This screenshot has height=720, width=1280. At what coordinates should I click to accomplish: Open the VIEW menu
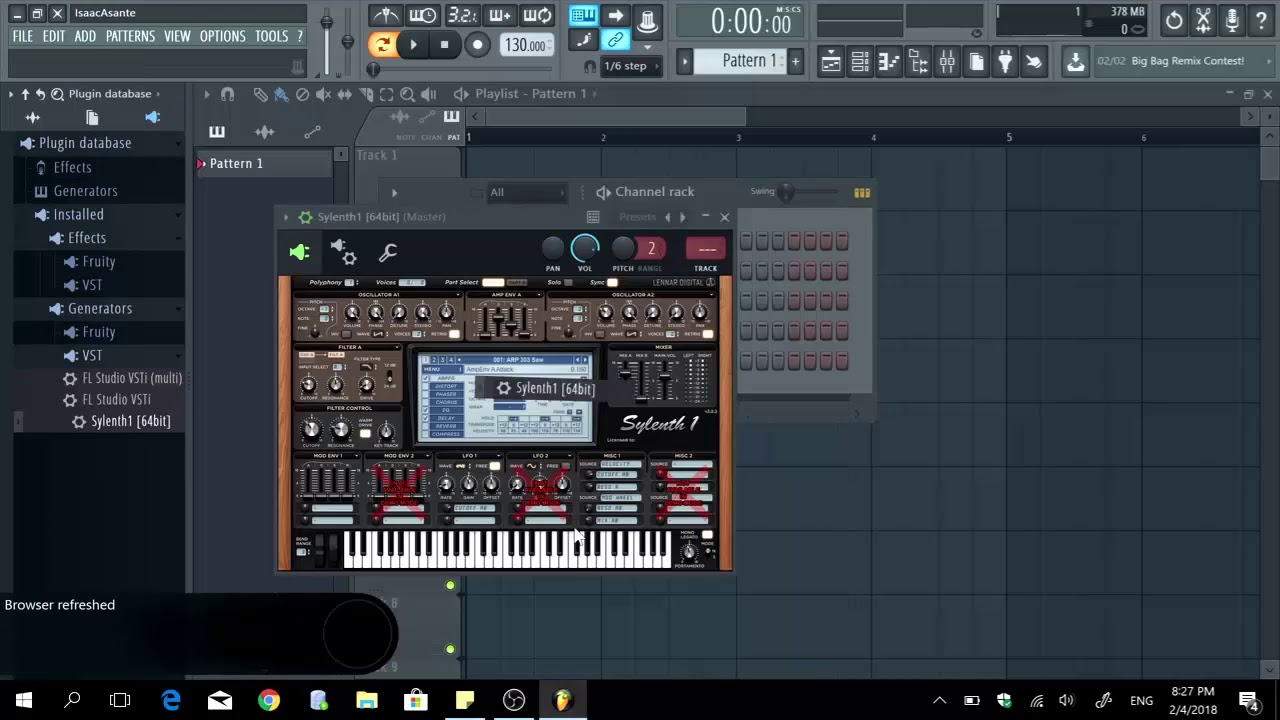[x=177, y=36]
